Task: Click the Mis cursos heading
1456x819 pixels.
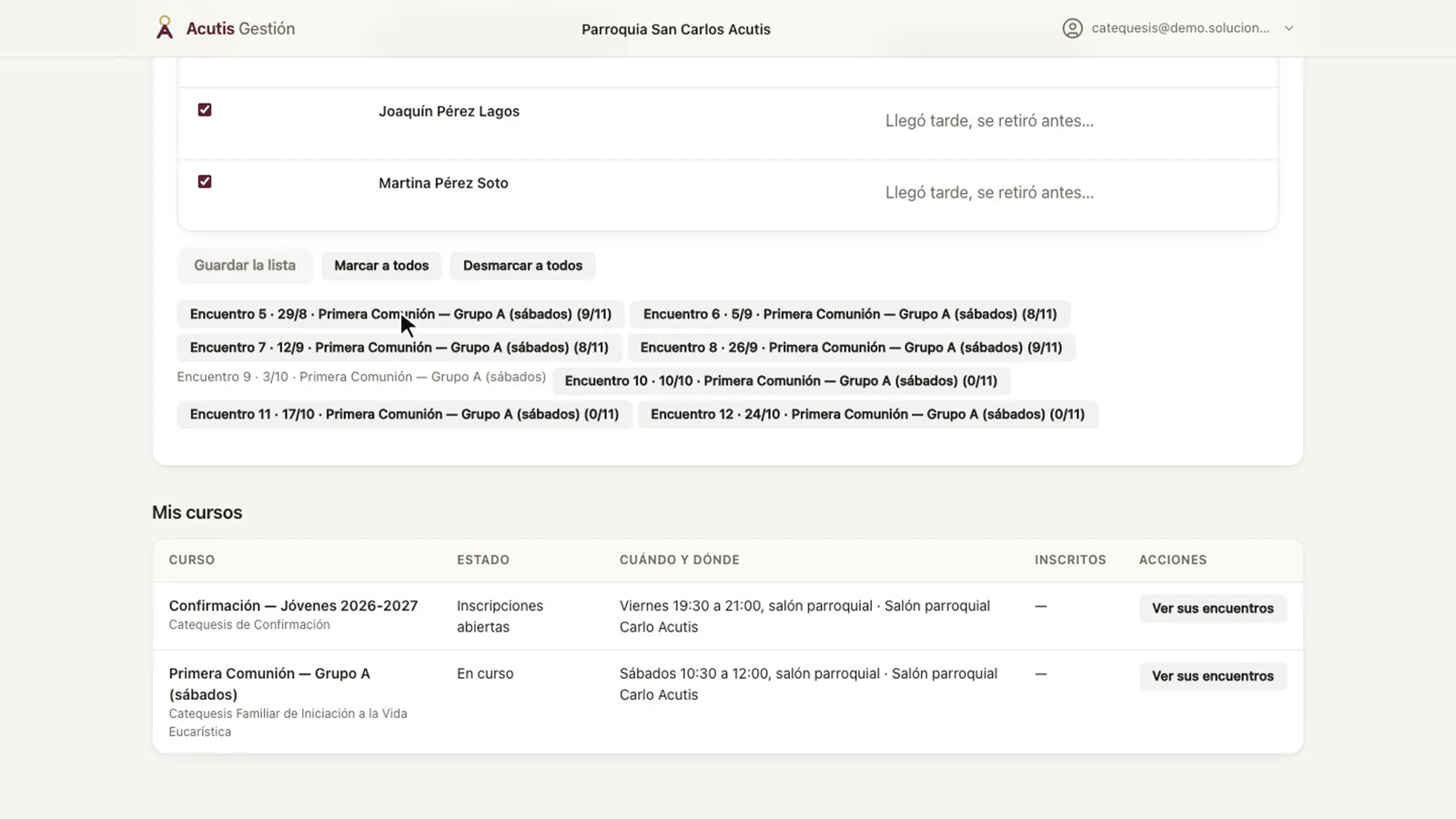Action: pos(197,512)
